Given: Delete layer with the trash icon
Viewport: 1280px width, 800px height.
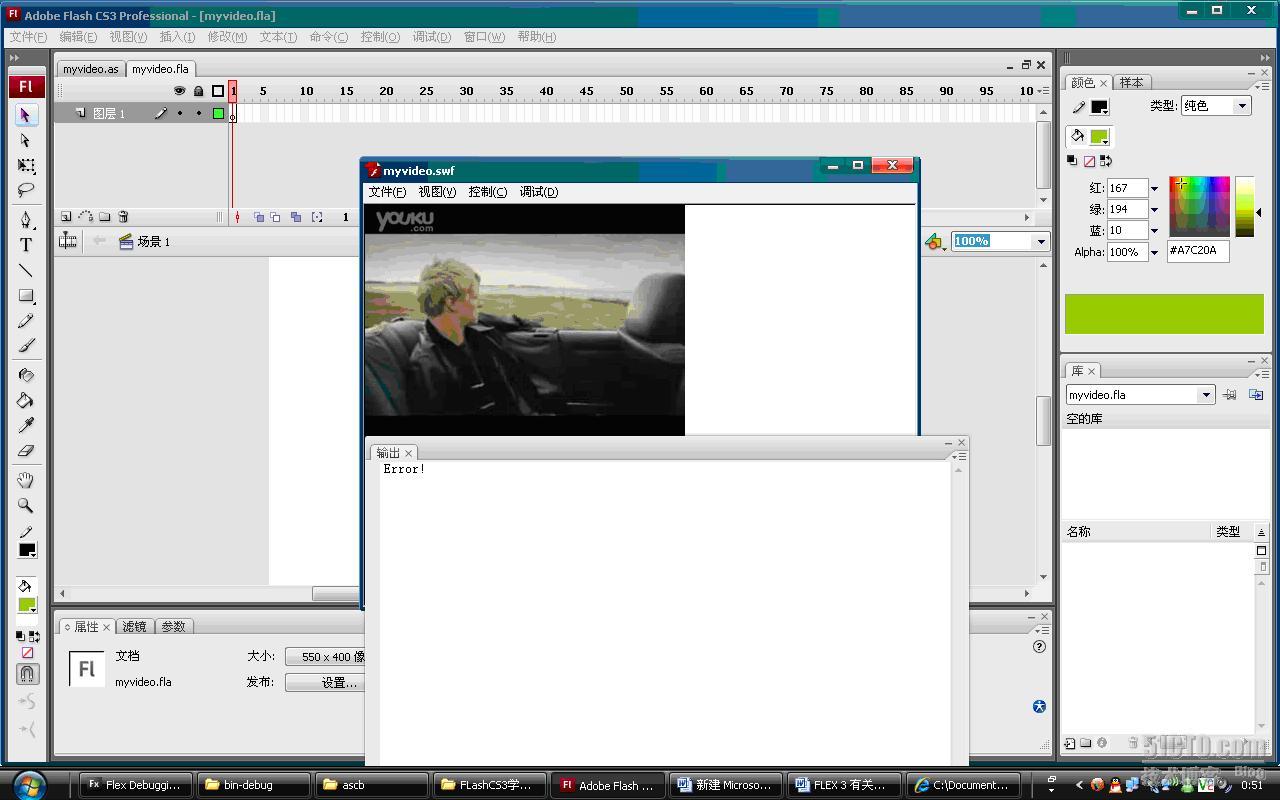Looking at the screenshot, I should (124, 216).
